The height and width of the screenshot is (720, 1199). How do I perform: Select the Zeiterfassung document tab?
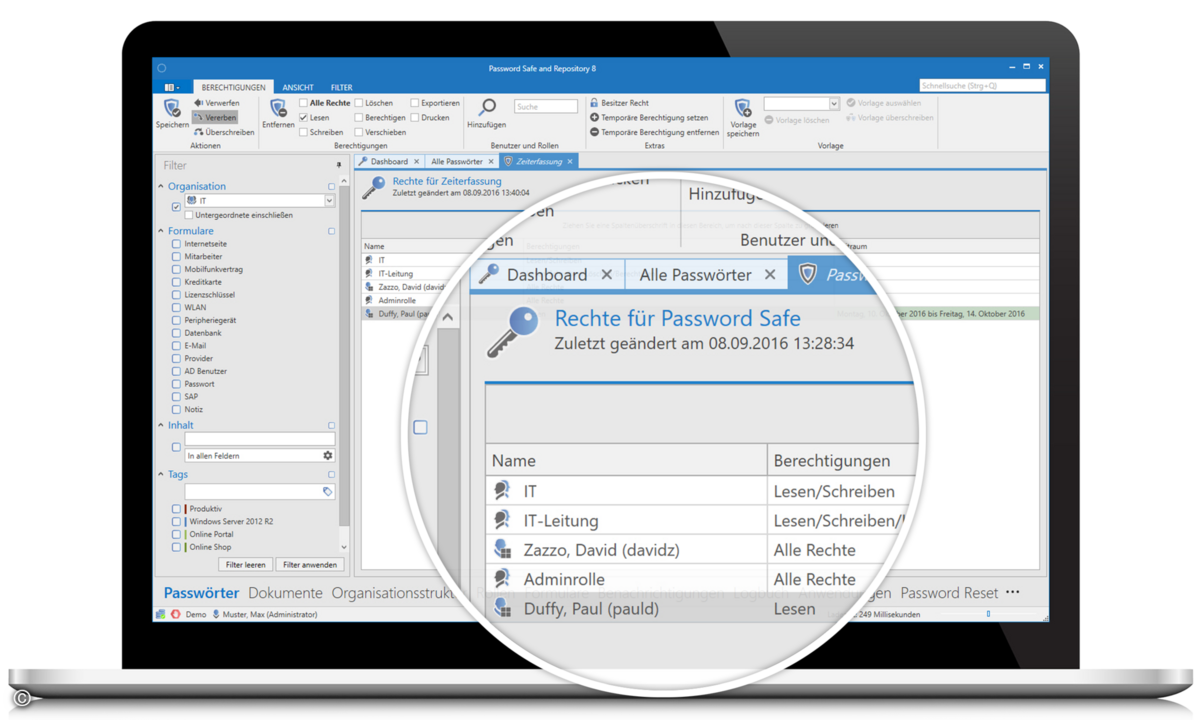pyautogui.click(x=538, y=161)
